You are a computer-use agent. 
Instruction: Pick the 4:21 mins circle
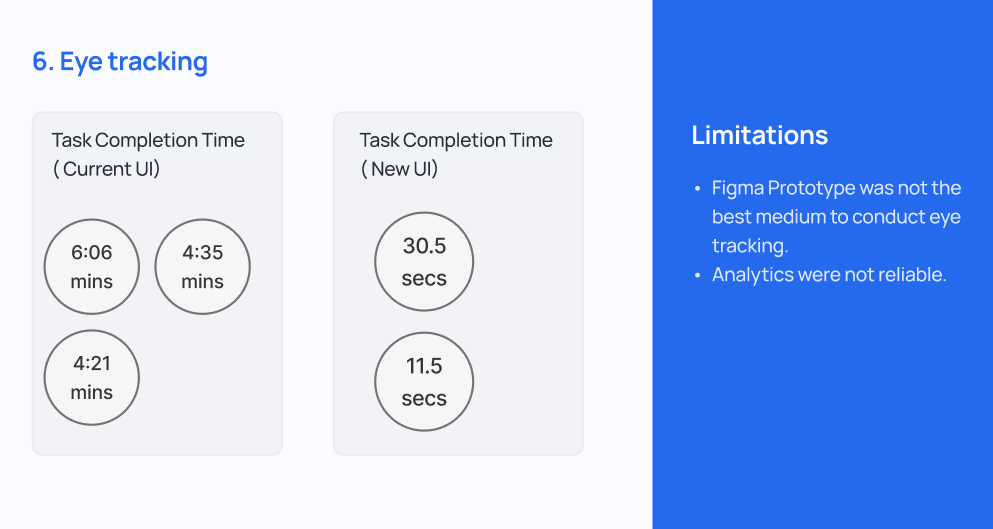[x=92, y=378]
